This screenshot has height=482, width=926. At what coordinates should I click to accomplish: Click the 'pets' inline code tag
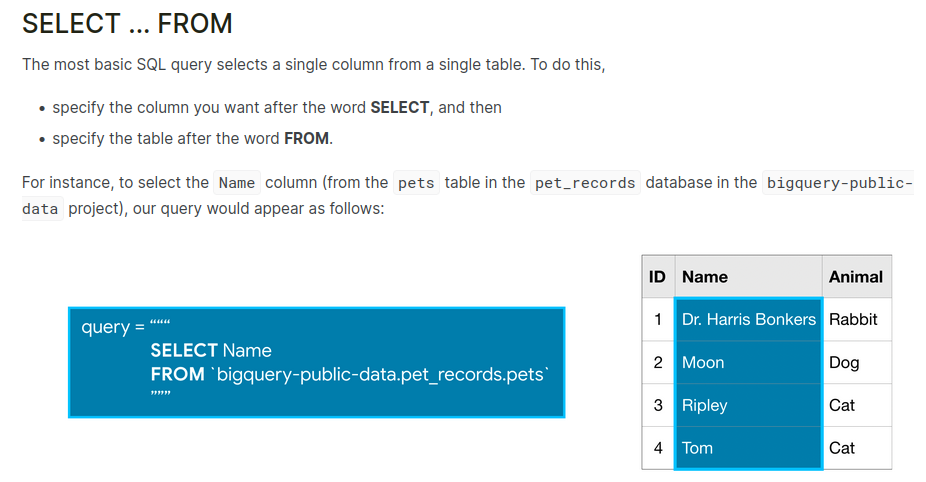point(415,183)
